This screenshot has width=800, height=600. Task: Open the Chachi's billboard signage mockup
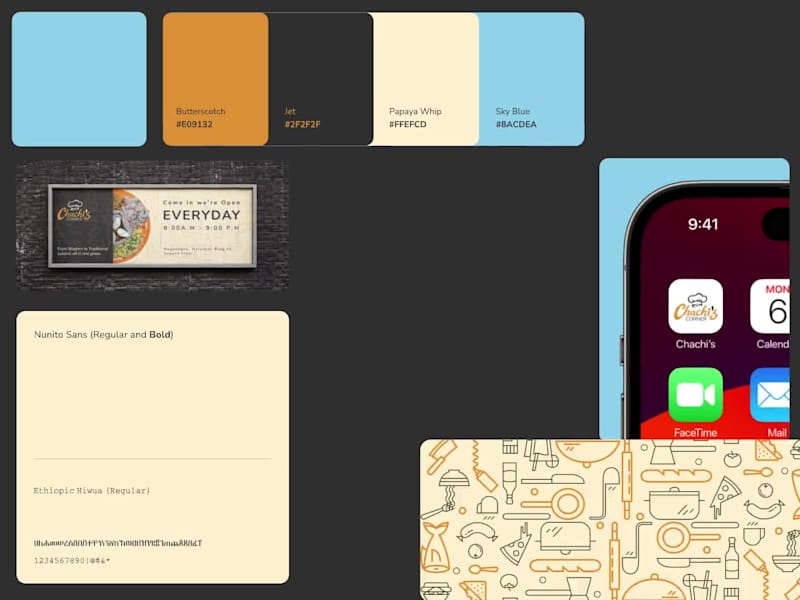pos(153,226)
